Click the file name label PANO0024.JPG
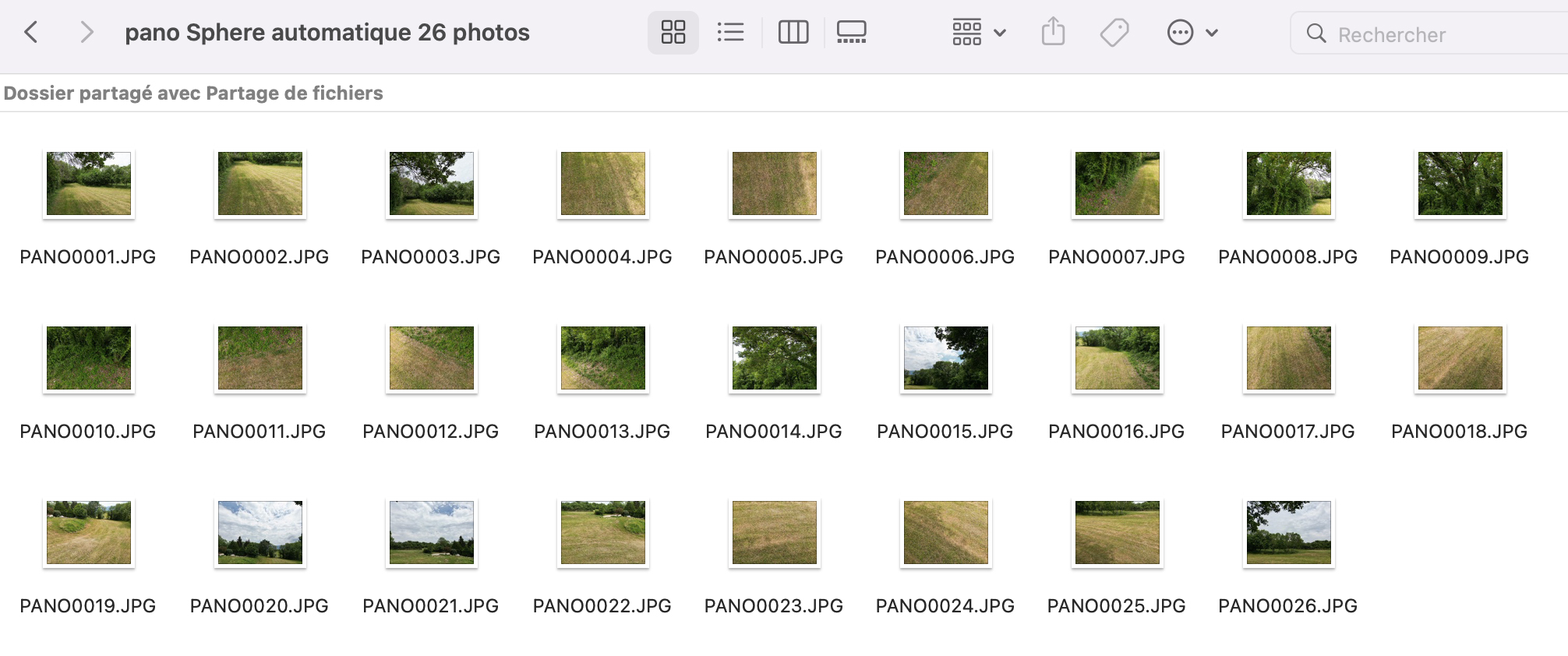The height and width of the screenshot is (656, 1568). [x=945, y=606]
